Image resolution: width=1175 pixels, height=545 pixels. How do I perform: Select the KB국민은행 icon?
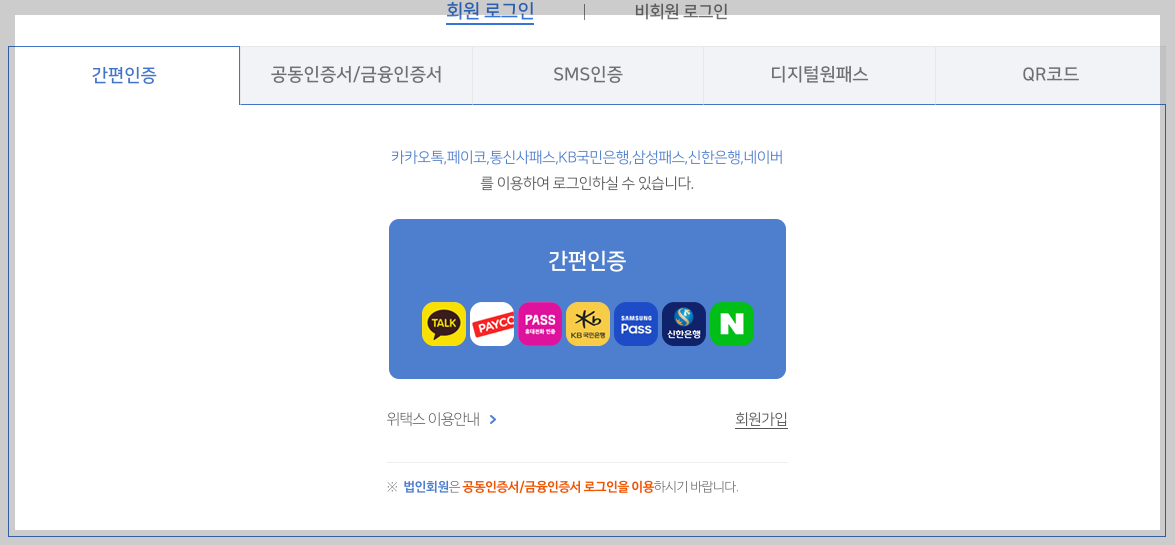pyautogui.click(x=588, y=324)
